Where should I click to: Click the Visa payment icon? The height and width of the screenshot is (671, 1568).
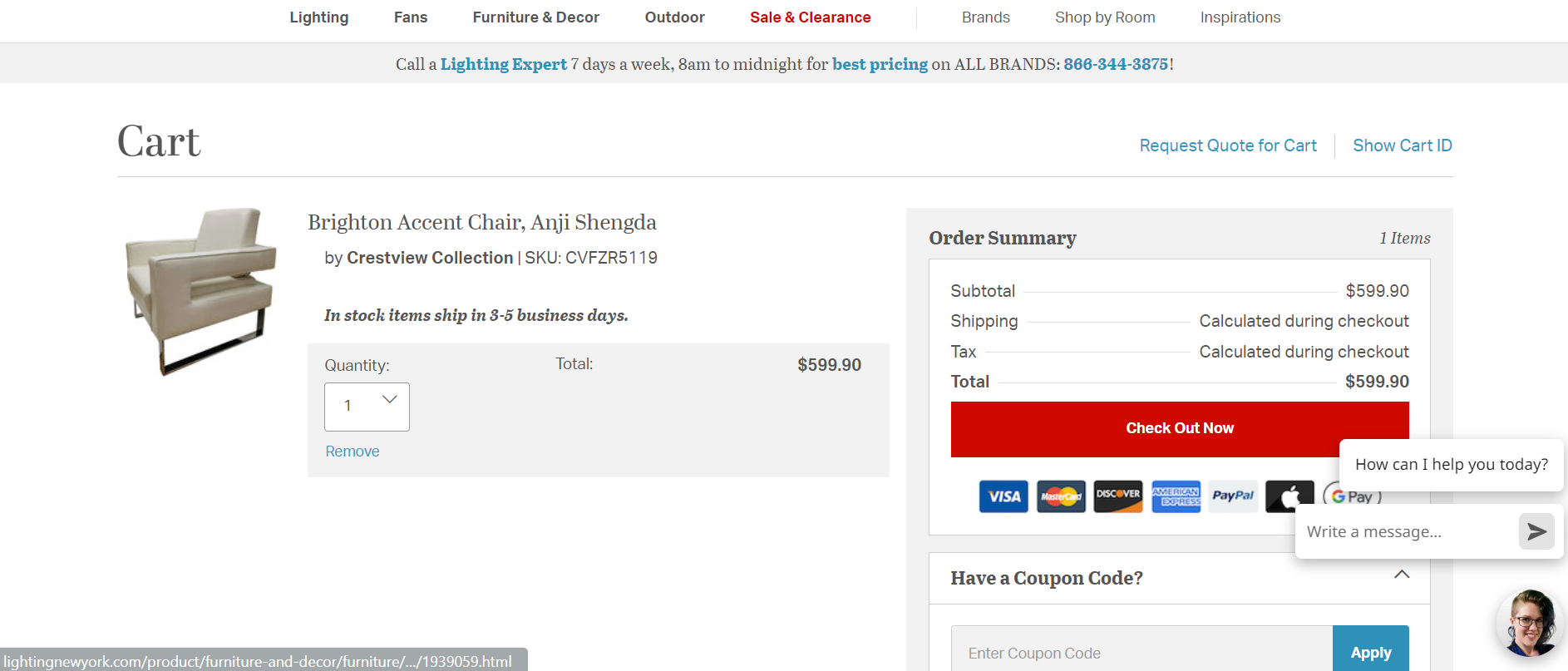tap(1003, 496)
